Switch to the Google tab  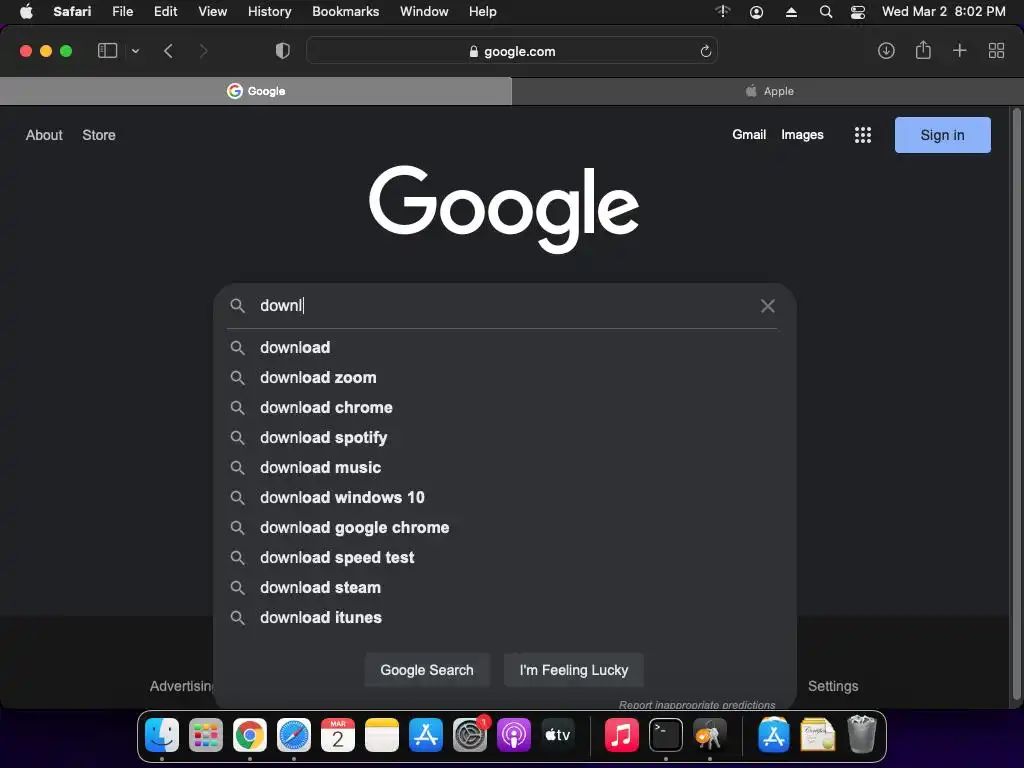pyautogui.click(x=256, y=91)
